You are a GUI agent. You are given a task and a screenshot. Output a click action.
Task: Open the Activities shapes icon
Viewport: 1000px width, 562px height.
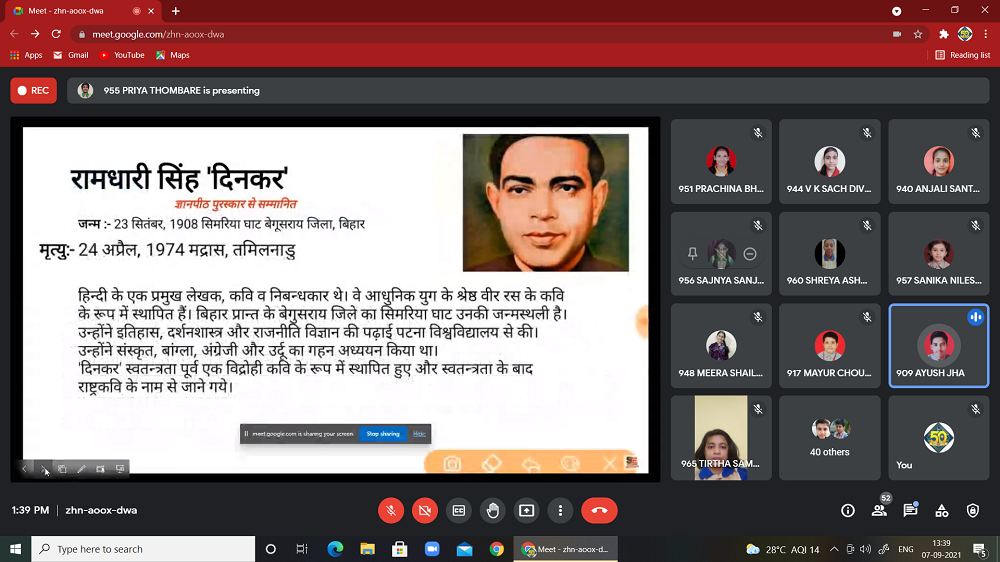[x=942, y=510]
